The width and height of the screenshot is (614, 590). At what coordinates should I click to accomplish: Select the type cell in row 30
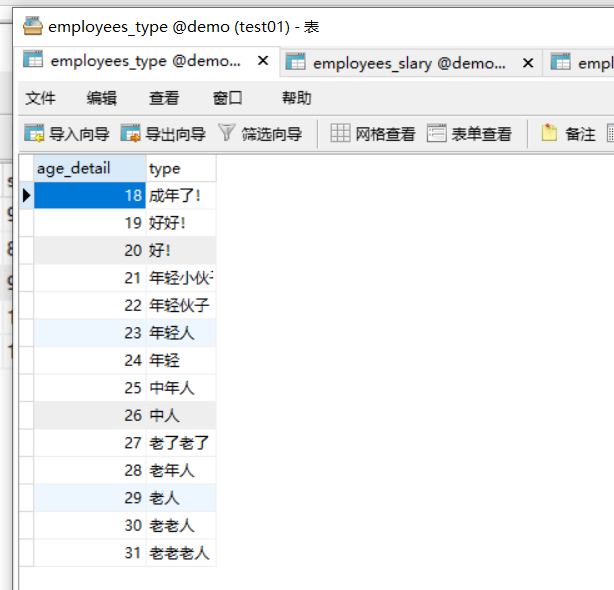pyautogui.click(x=181, y=525)
